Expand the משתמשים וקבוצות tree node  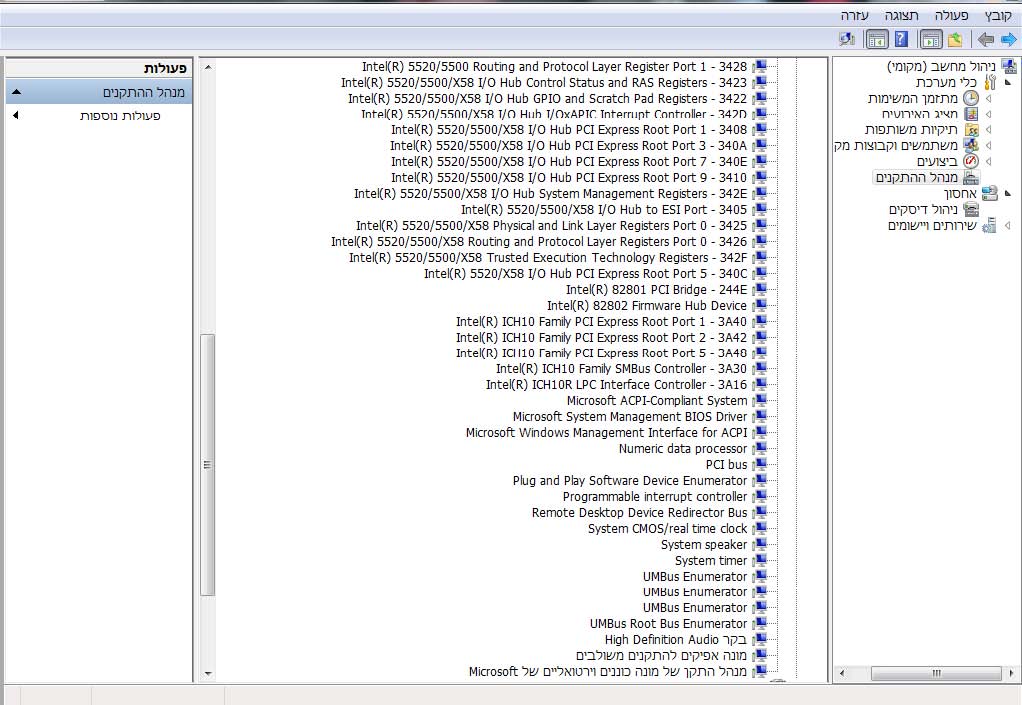pyautogui.click(x=989, y=145)
